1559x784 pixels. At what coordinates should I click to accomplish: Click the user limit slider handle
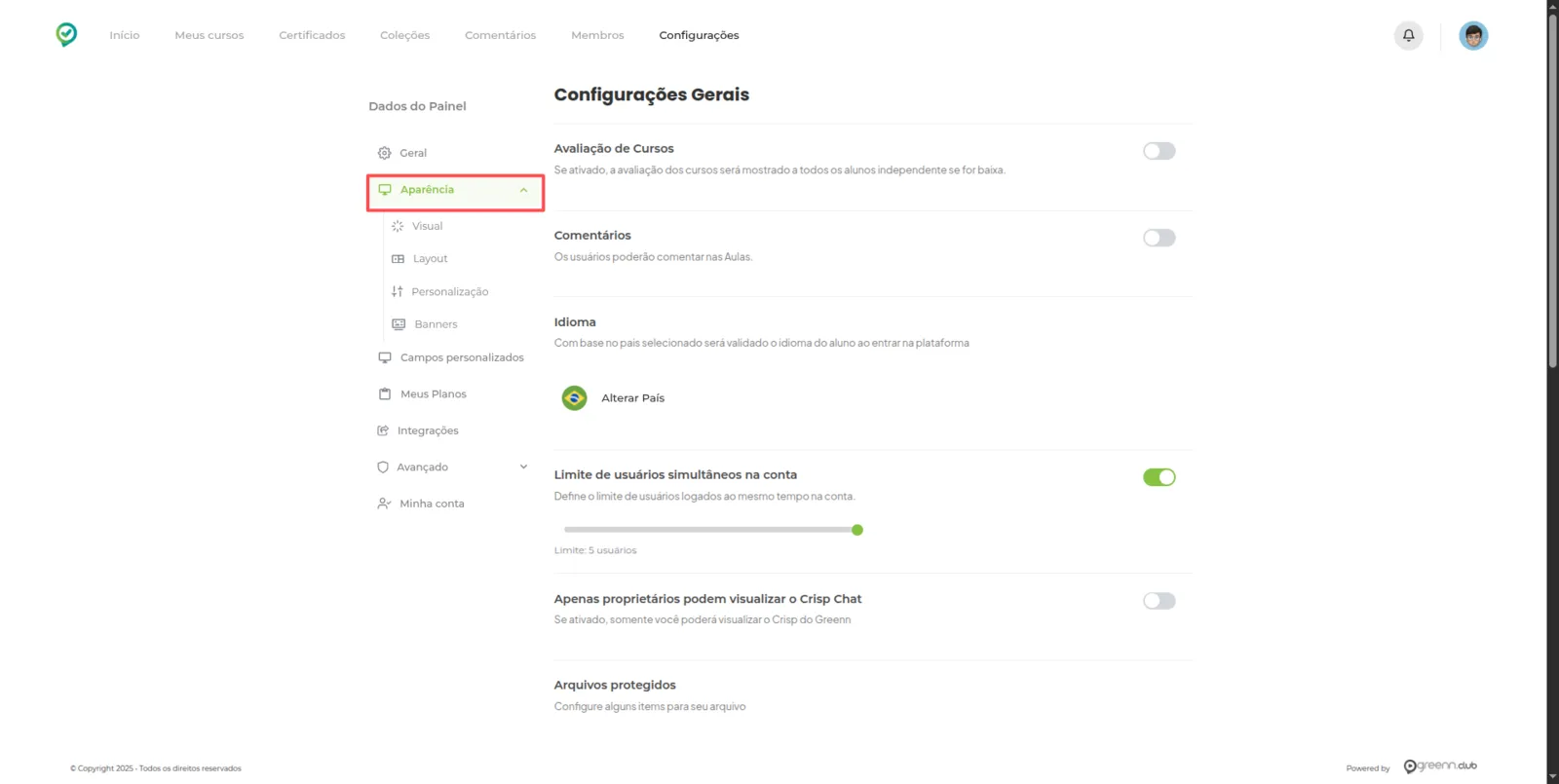[x=857, y=530]
